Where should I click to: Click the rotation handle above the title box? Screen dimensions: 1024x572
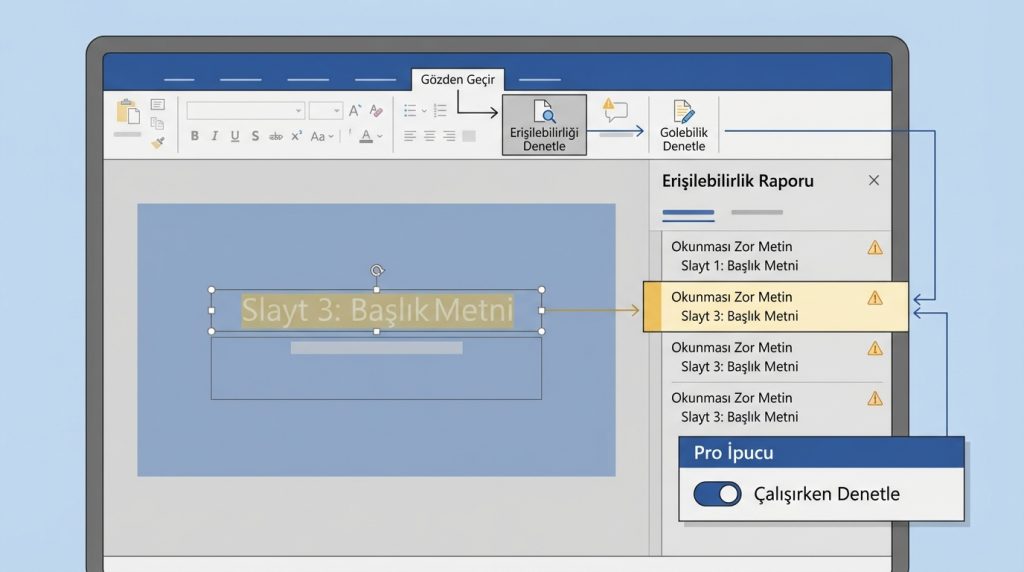[x=377, y=270]
